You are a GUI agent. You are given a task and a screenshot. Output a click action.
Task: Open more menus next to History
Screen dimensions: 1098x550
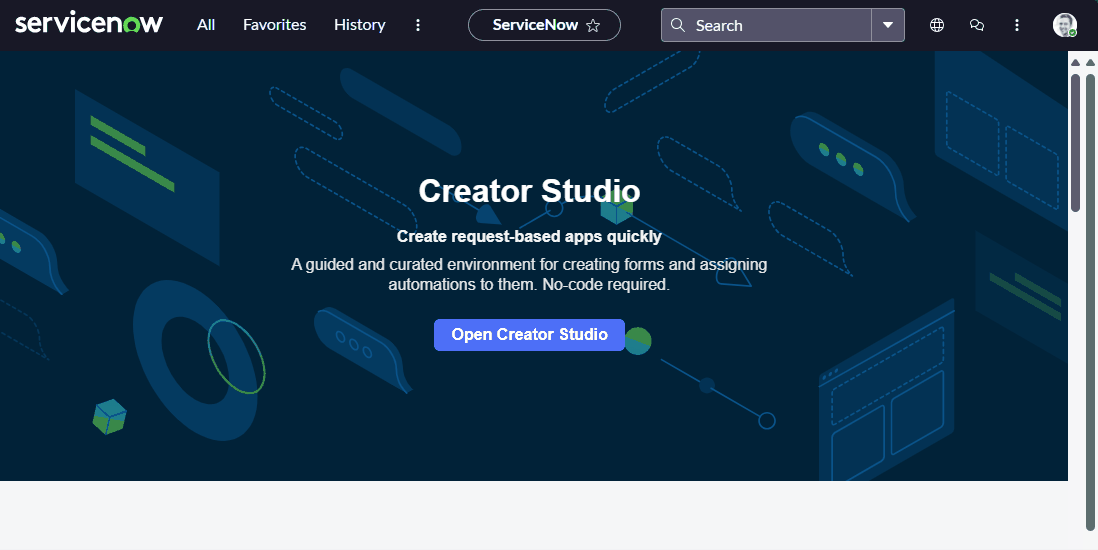click(418, 25)
